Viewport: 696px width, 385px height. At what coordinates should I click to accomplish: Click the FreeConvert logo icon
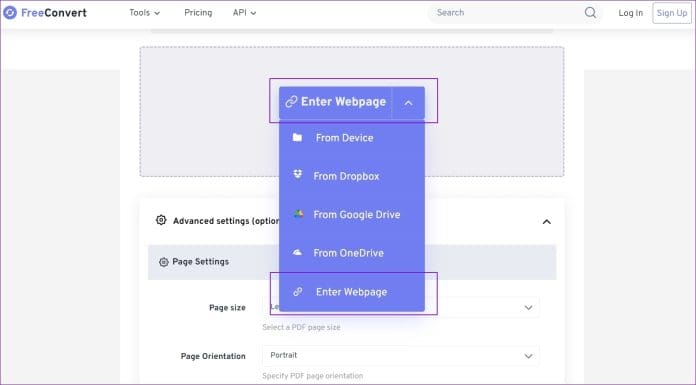click(10, 13)
